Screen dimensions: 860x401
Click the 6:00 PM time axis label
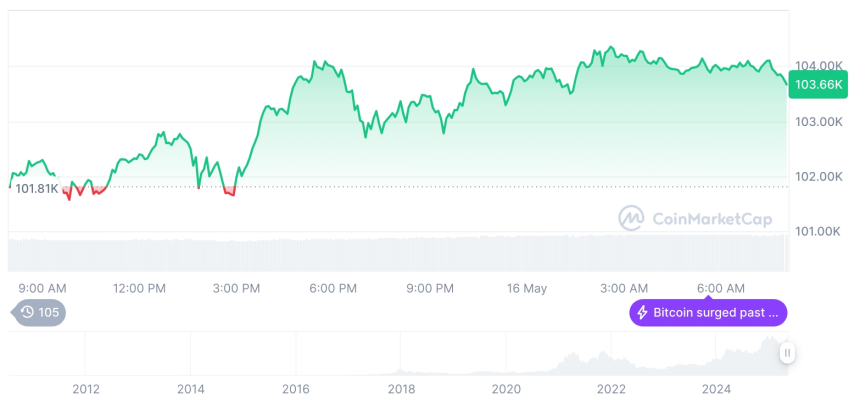pos(333,288)
